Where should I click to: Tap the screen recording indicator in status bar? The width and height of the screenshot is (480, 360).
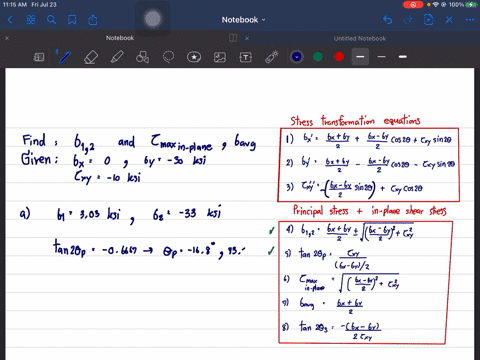(x=413, y=5)
